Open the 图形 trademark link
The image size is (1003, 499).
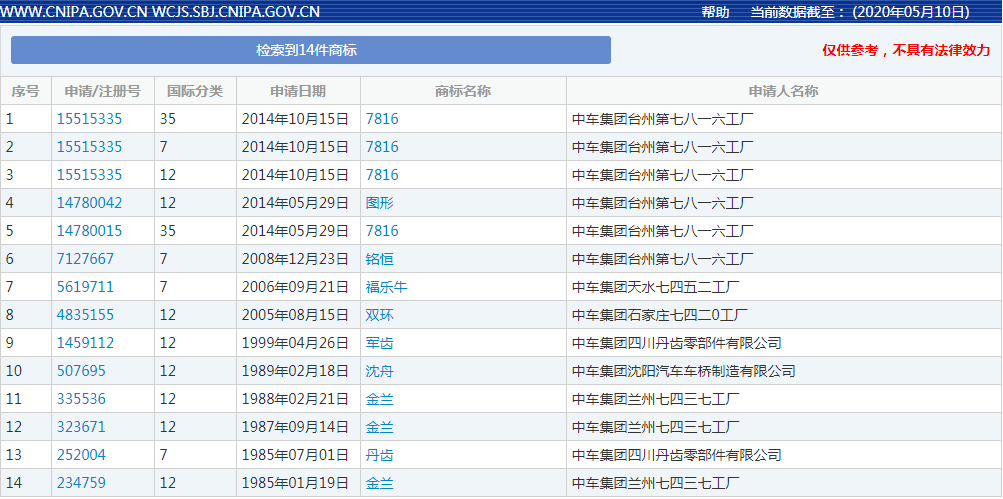380,203
